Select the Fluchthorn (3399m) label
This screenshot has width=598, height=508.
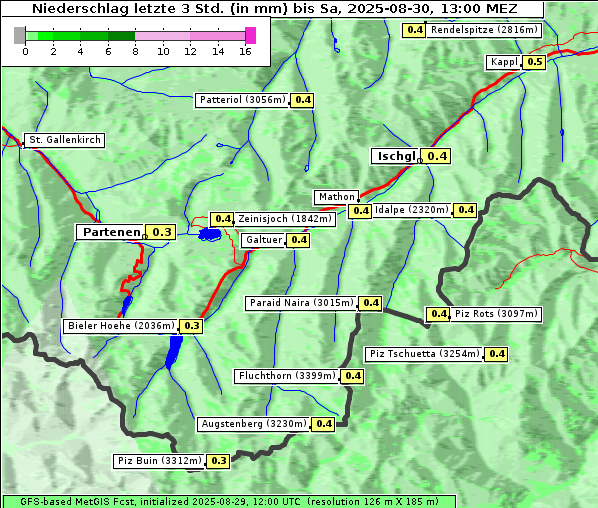pos(287,376)
